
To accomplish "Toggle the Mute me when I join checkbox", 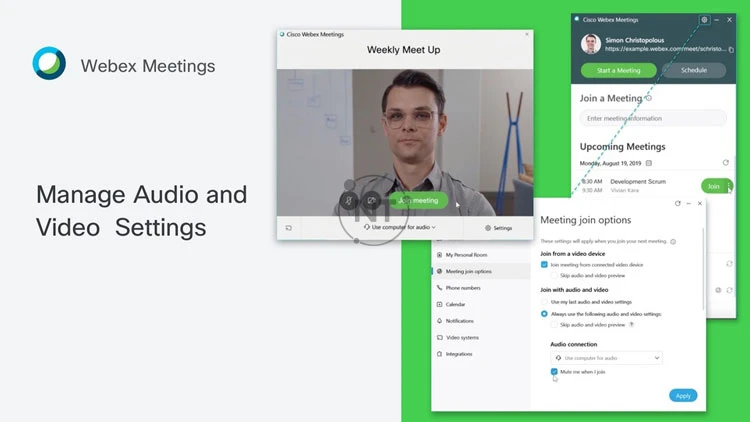I will (x=554, y=371).
